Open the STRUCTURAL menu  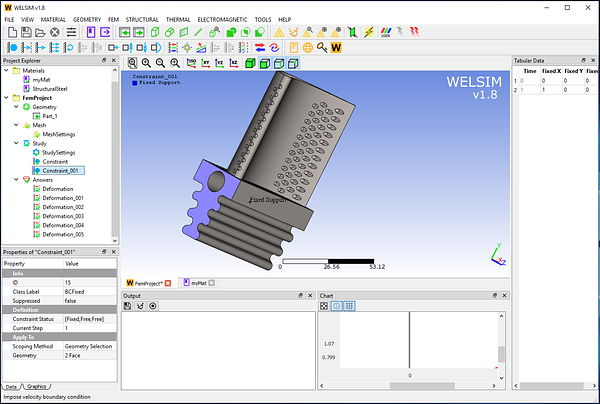[142, 20]
